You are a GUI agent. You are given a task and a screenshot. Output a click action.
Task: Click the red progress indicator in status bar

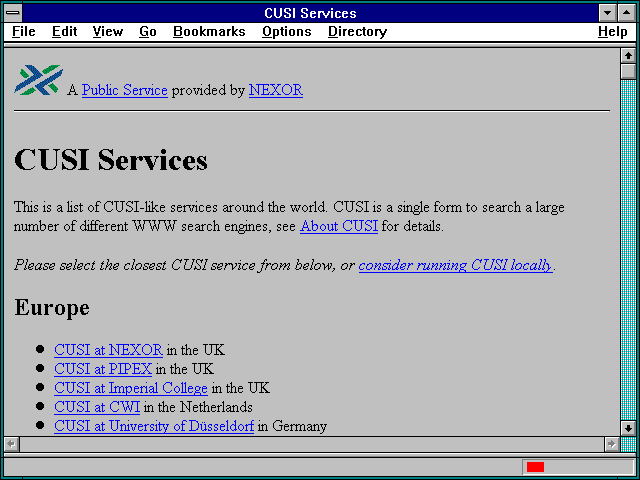535,467
